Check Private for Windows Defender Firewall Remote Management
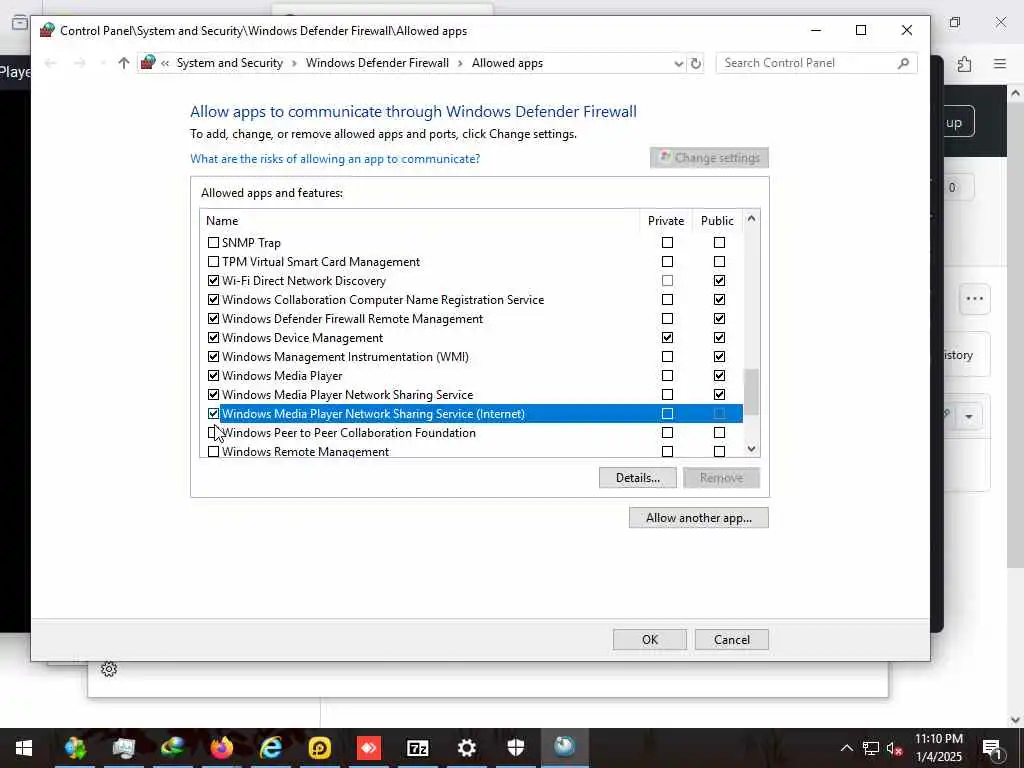 pos(667,318)
